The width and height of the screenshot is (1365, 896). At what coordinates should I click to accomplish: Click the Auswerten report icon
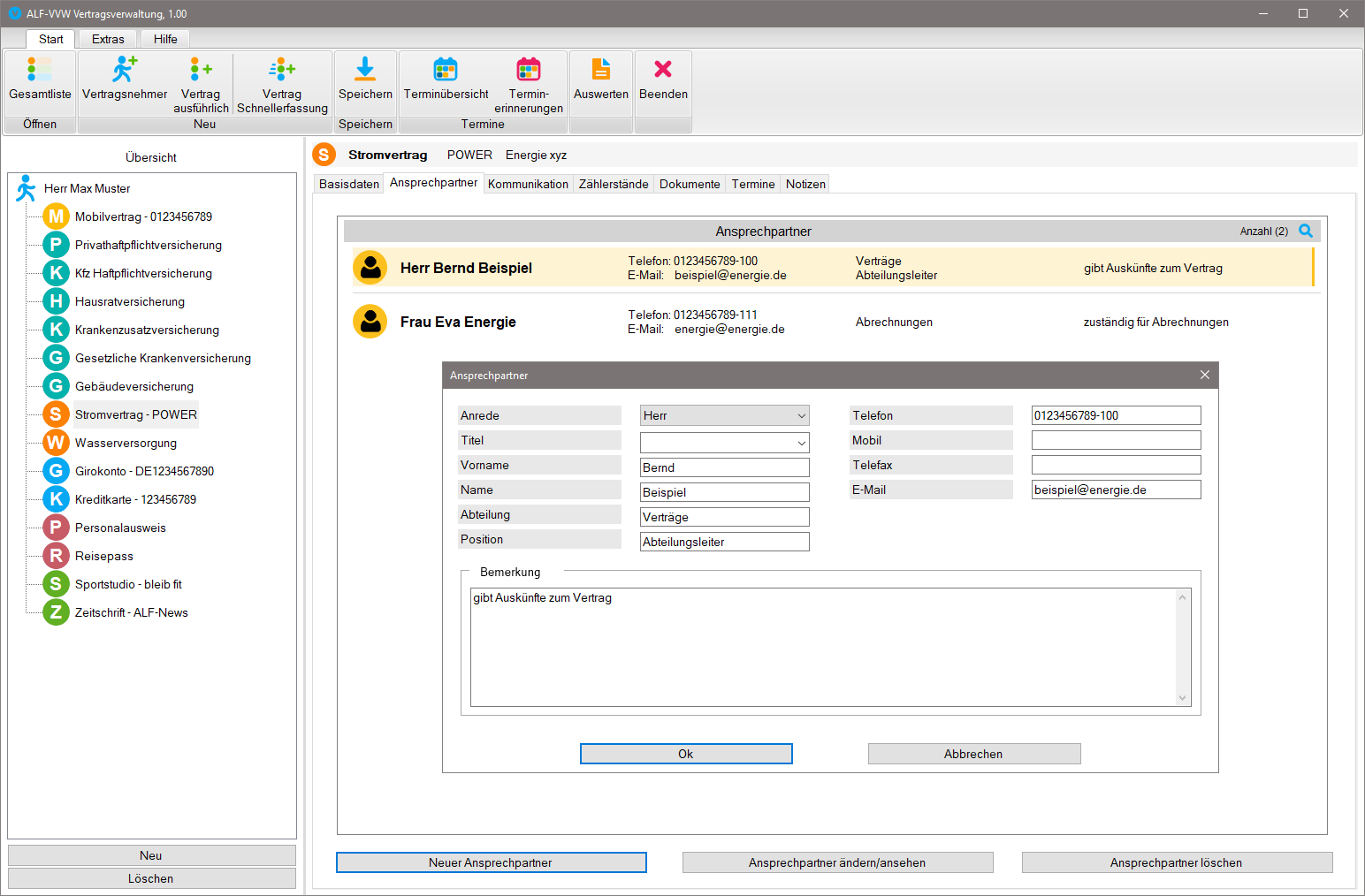[x=601, y=69]
